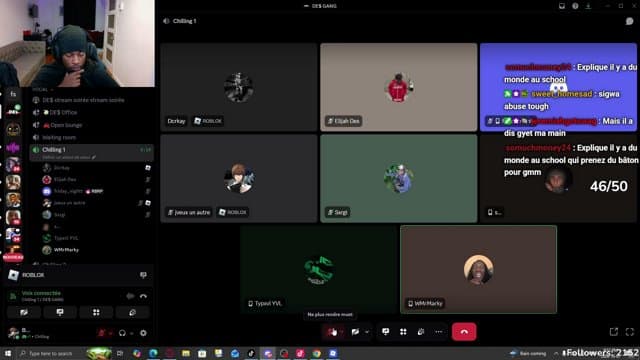Click Elijah Des in voice member list
This screenshot has height=360, width=640.
coord(97,180)
